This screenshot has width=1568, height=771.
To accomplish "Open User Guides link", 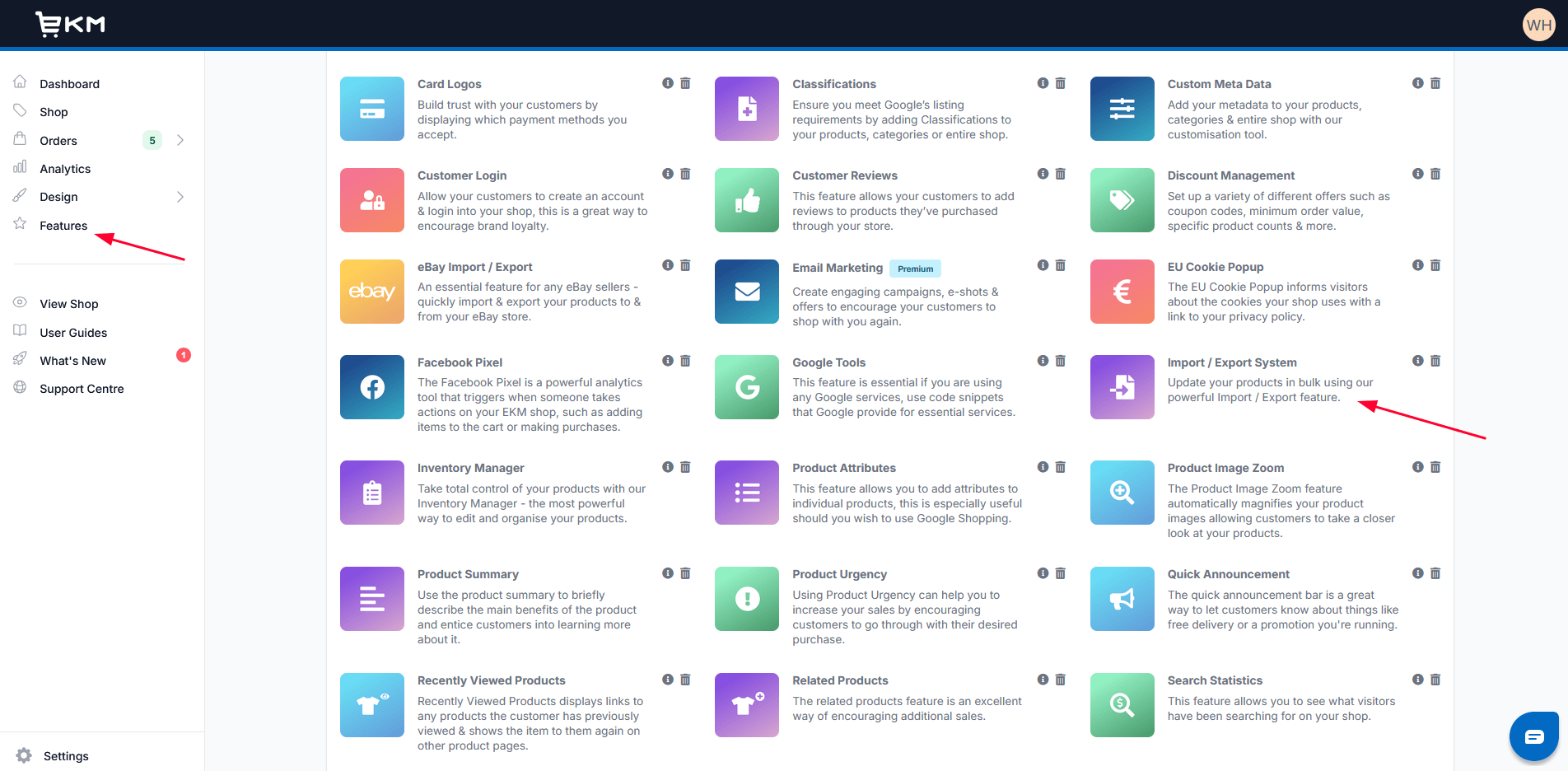I will tap(73, 333).
